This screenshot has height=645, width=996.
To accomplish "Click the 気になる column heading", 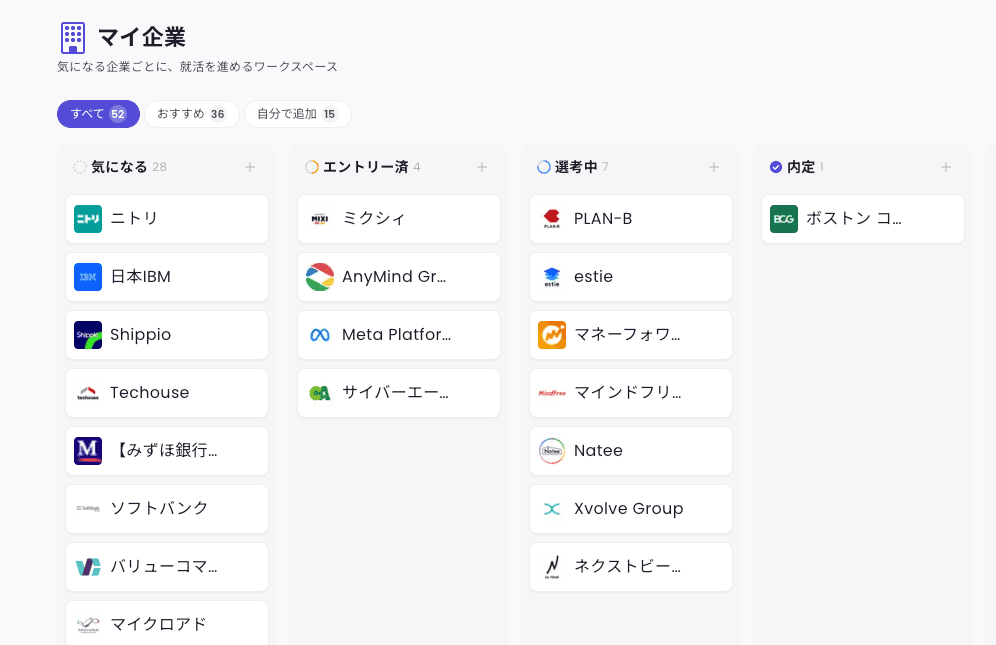I will (119, 167).
